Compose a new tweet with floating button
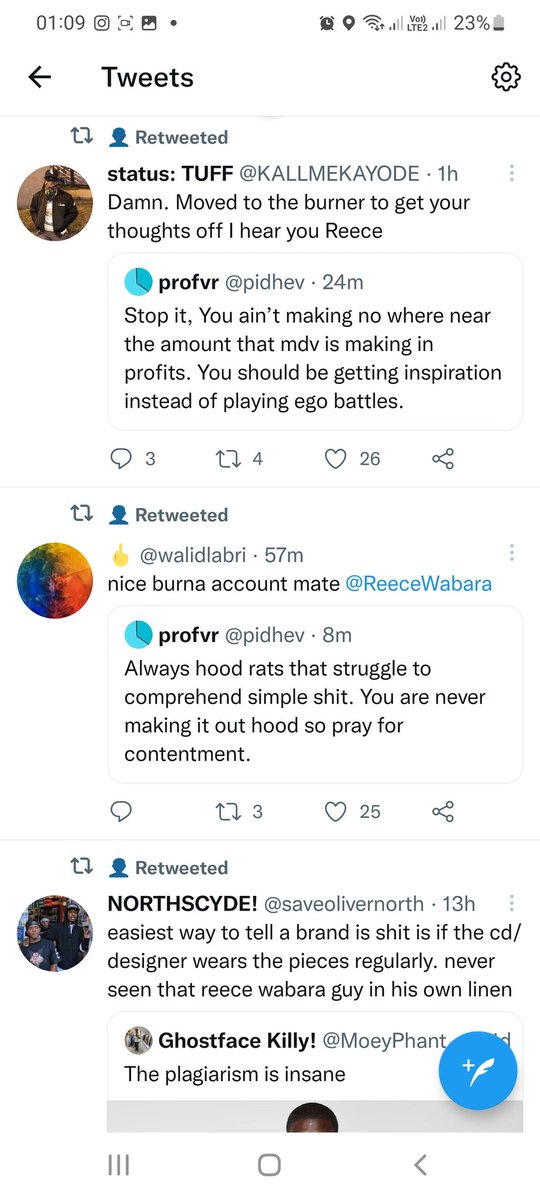Viewport: 540px width, 1200px height. point(478,1070)
